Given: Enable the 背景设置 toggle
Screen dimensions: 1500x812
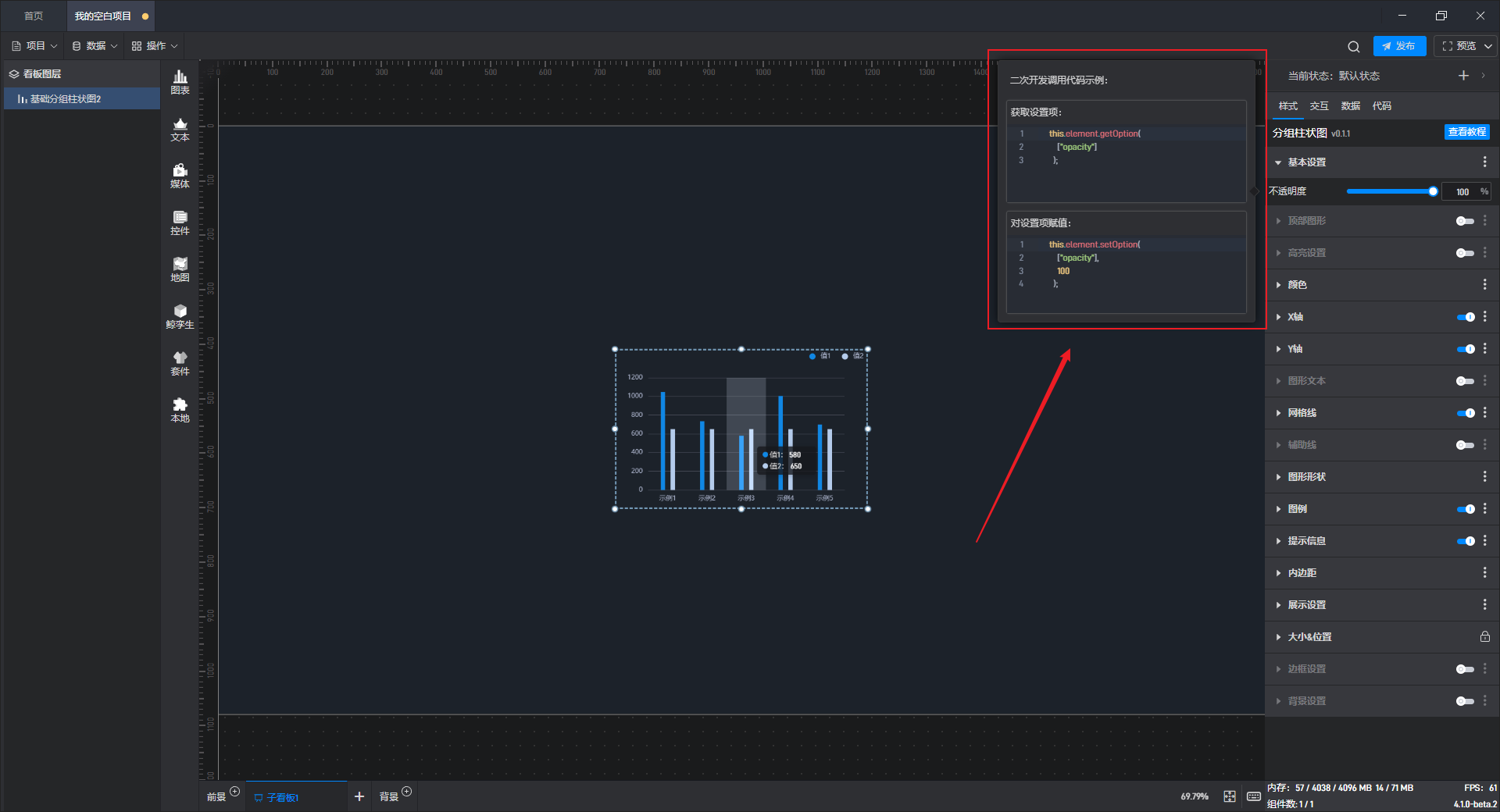Looking at the screenshot, I should [x=1465, y=701].
